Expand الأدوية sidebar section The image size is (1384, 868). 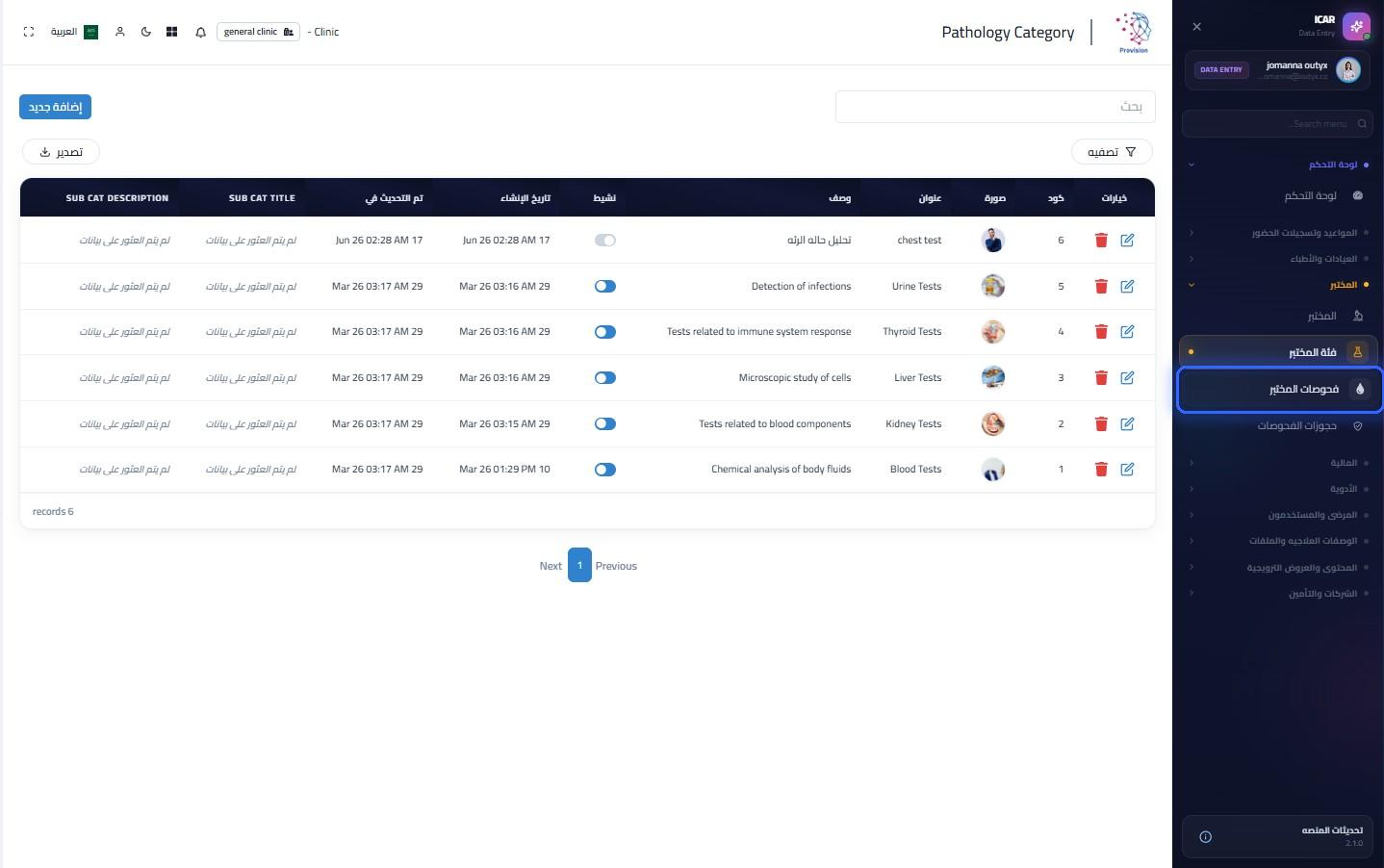(x=1278, y=489)
